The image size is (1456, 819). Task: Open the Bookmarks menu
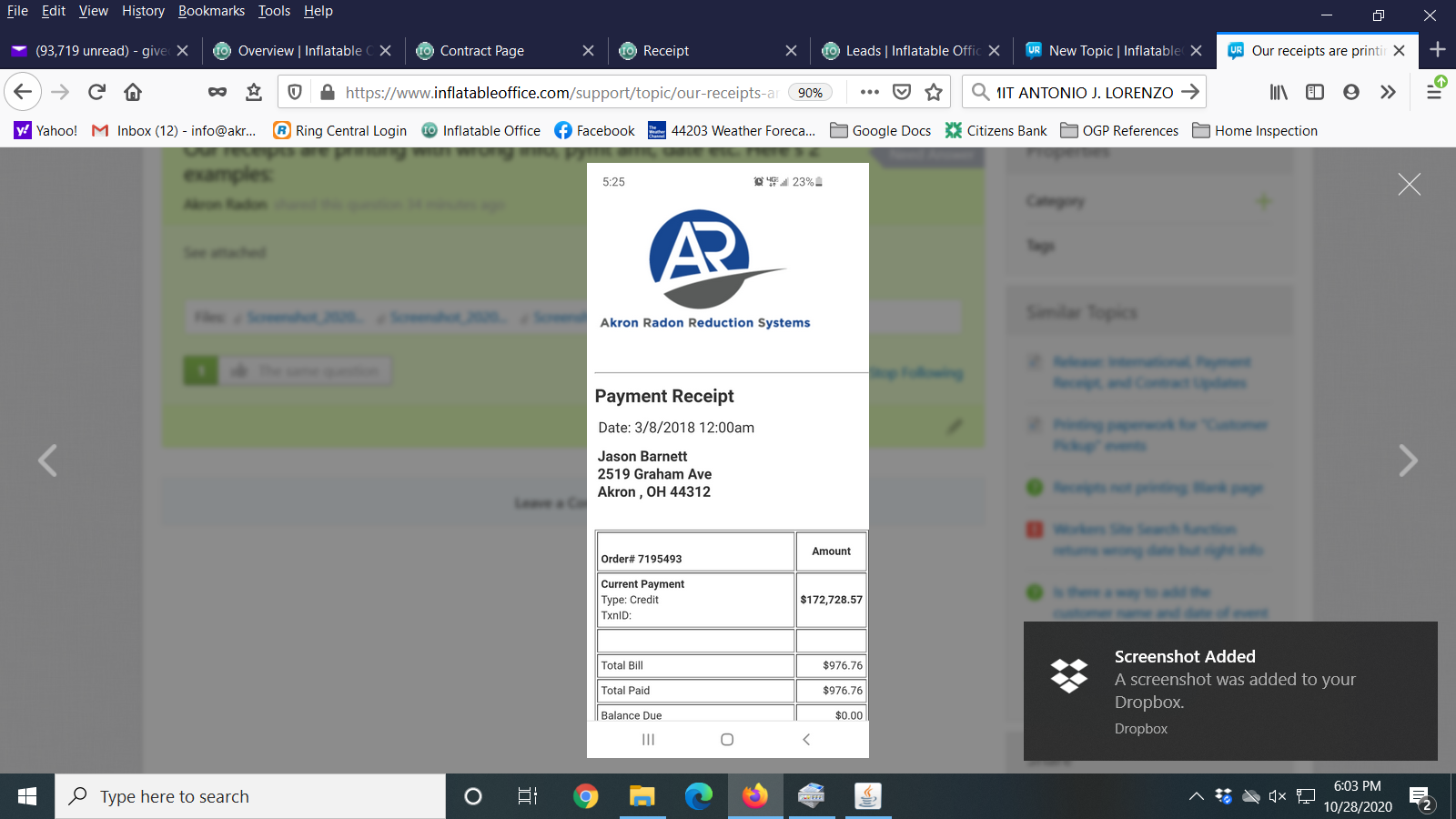pyautogui.click(x=211, y=11)
